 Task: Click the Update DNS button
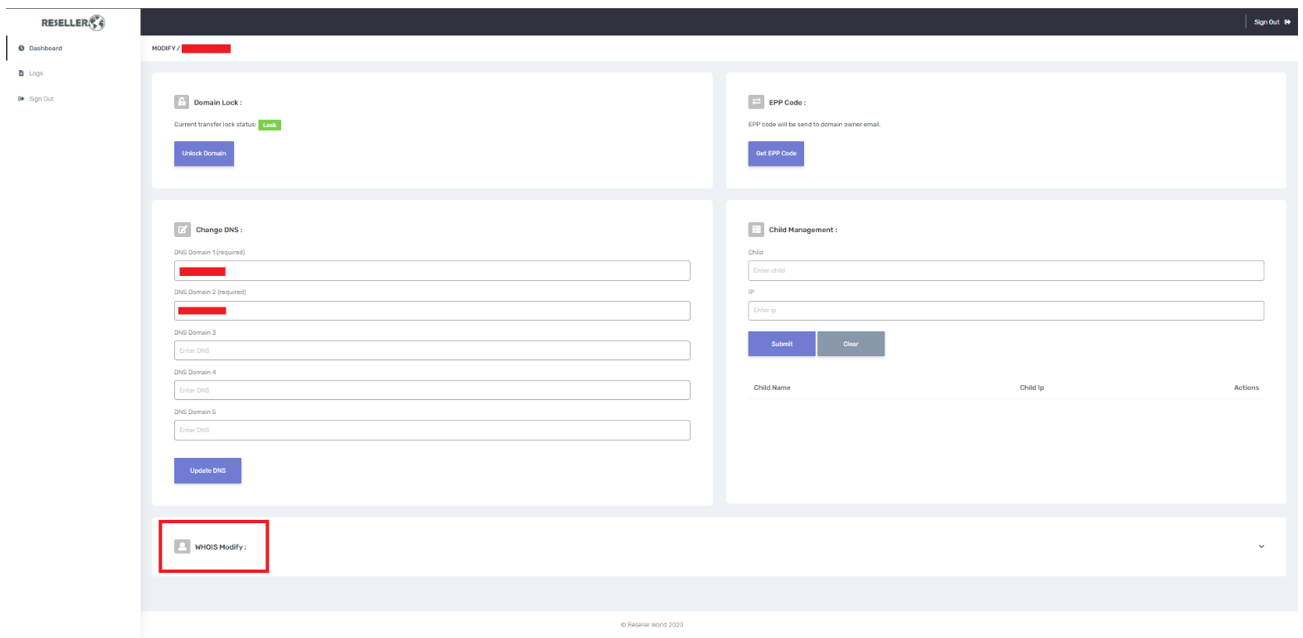click(x=207, y=471)
